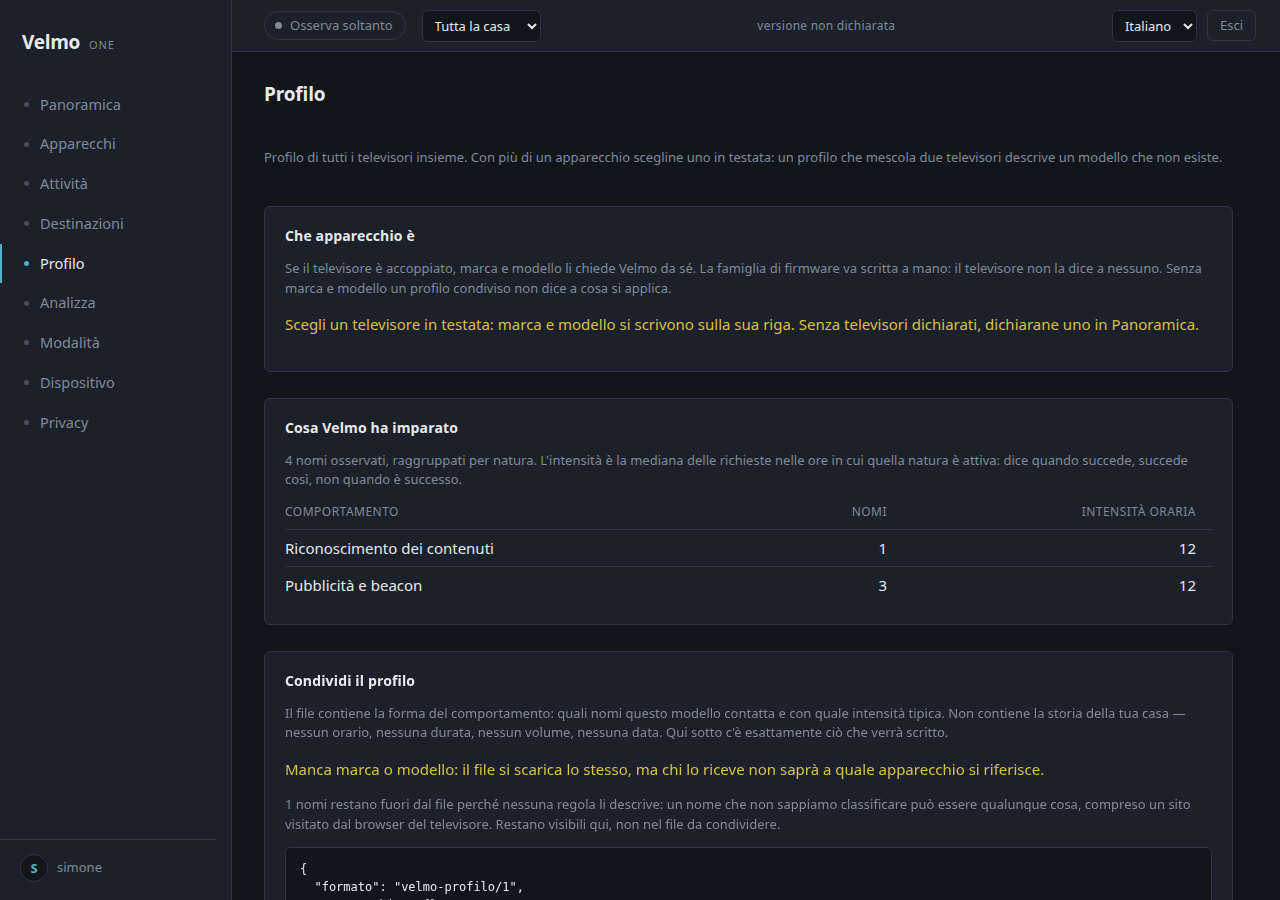The image size is (1280, 900).
Task: Click the Profilo page heading
Action: [x=295, y=94]
